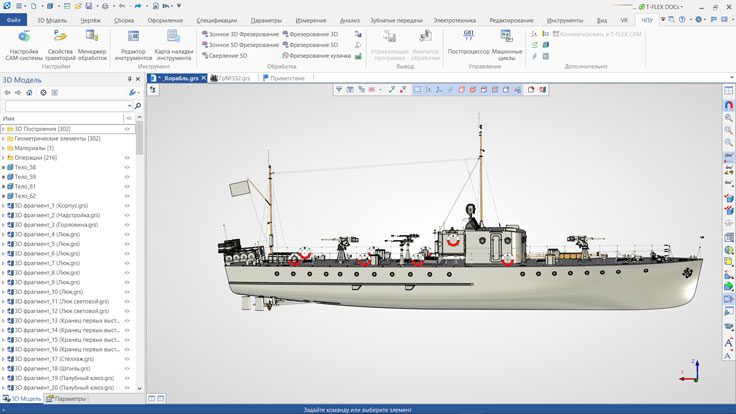
Task: Expand Тело_58 tree node
Action: click(3, 167)
